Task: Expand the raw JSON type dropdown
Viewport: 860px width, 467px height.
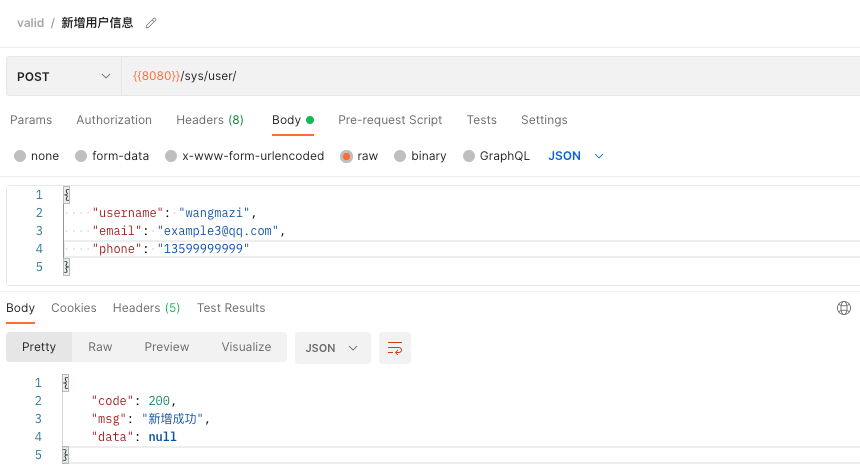Action: click(x=576, y=156)
